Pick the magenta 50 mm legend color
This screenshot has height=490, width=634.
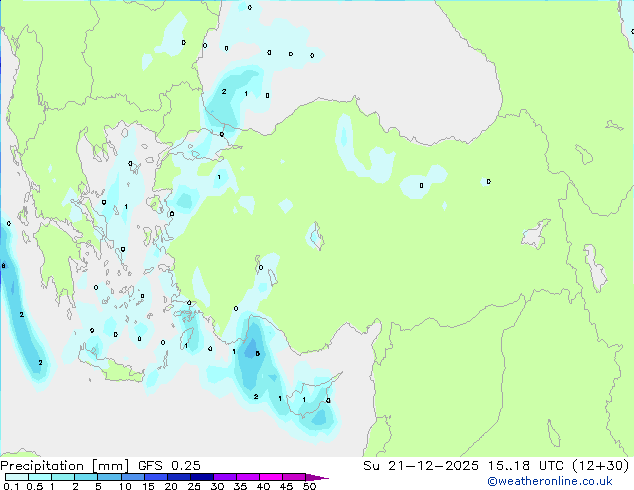(296, 478)
